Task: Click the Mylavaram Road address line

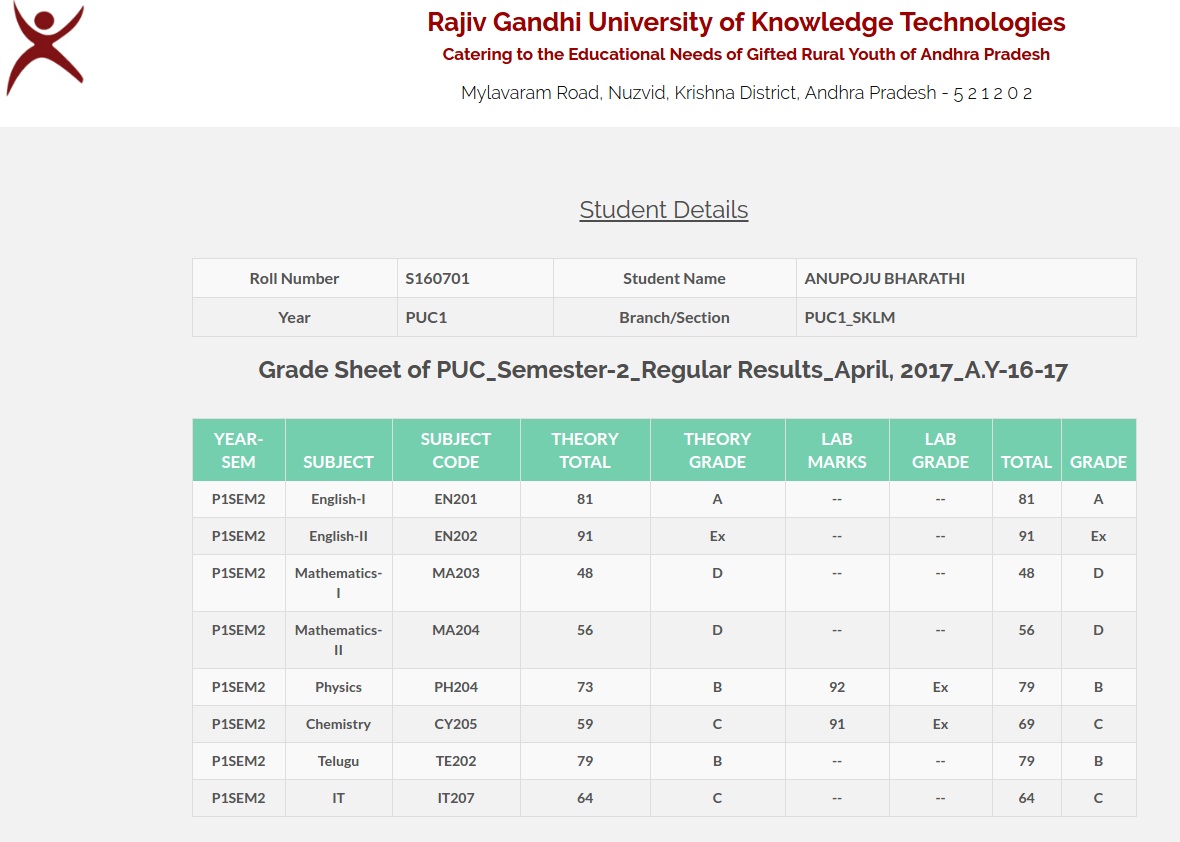Action: click(x=746, y=93)
